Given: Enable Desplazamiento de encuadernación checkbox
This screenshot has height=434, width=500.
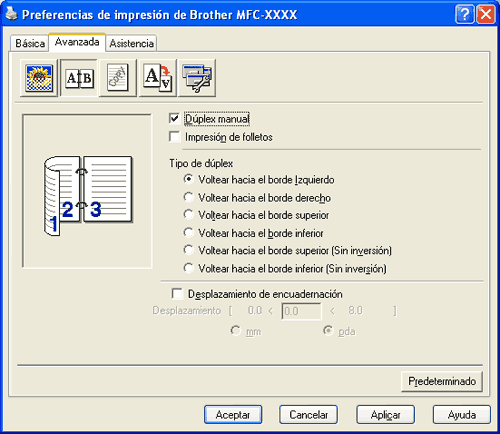Looking at the screenshot, I should click(177, 294).
